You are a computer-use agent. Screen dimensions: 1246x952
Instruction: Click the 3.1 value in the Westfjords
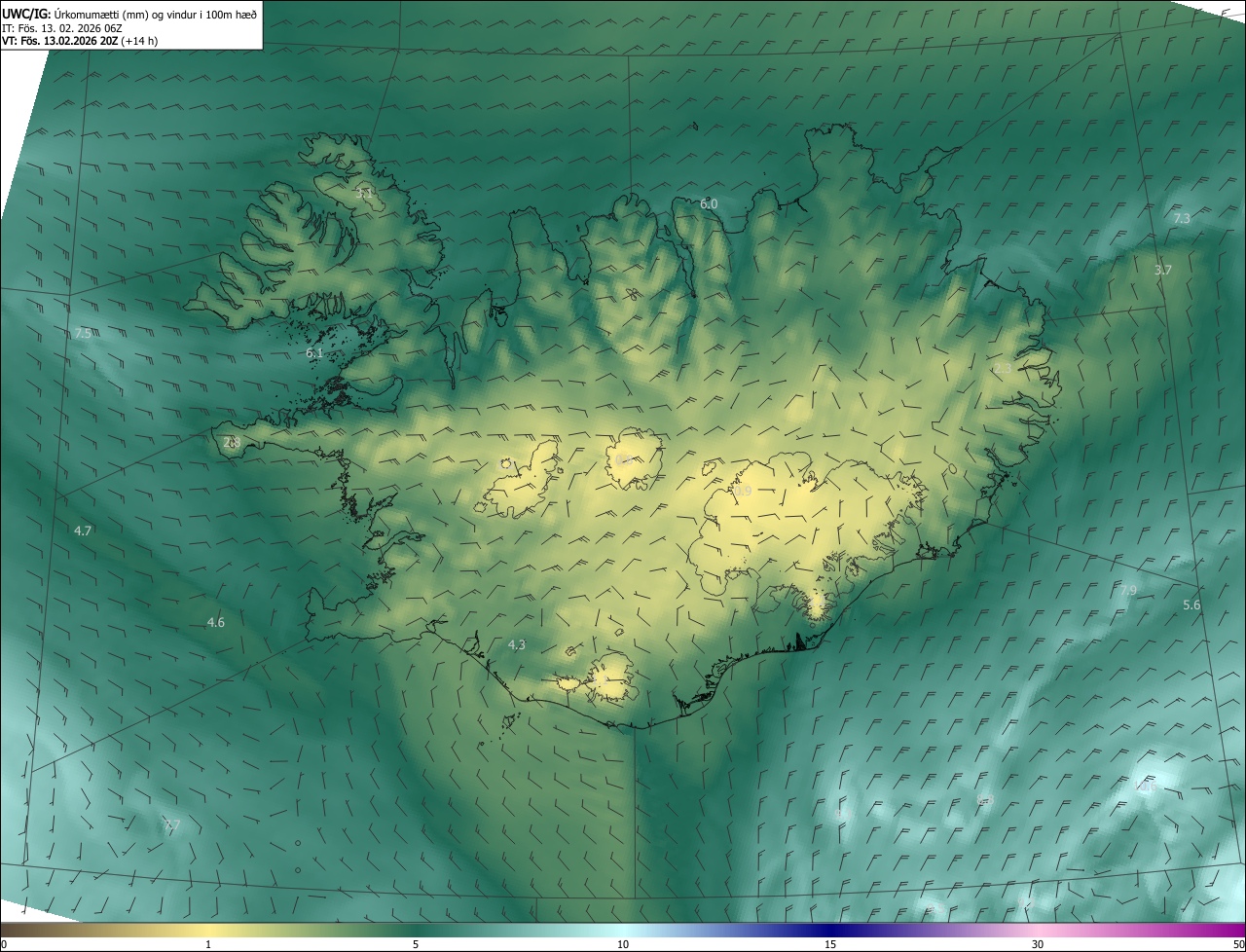point(365,194)
